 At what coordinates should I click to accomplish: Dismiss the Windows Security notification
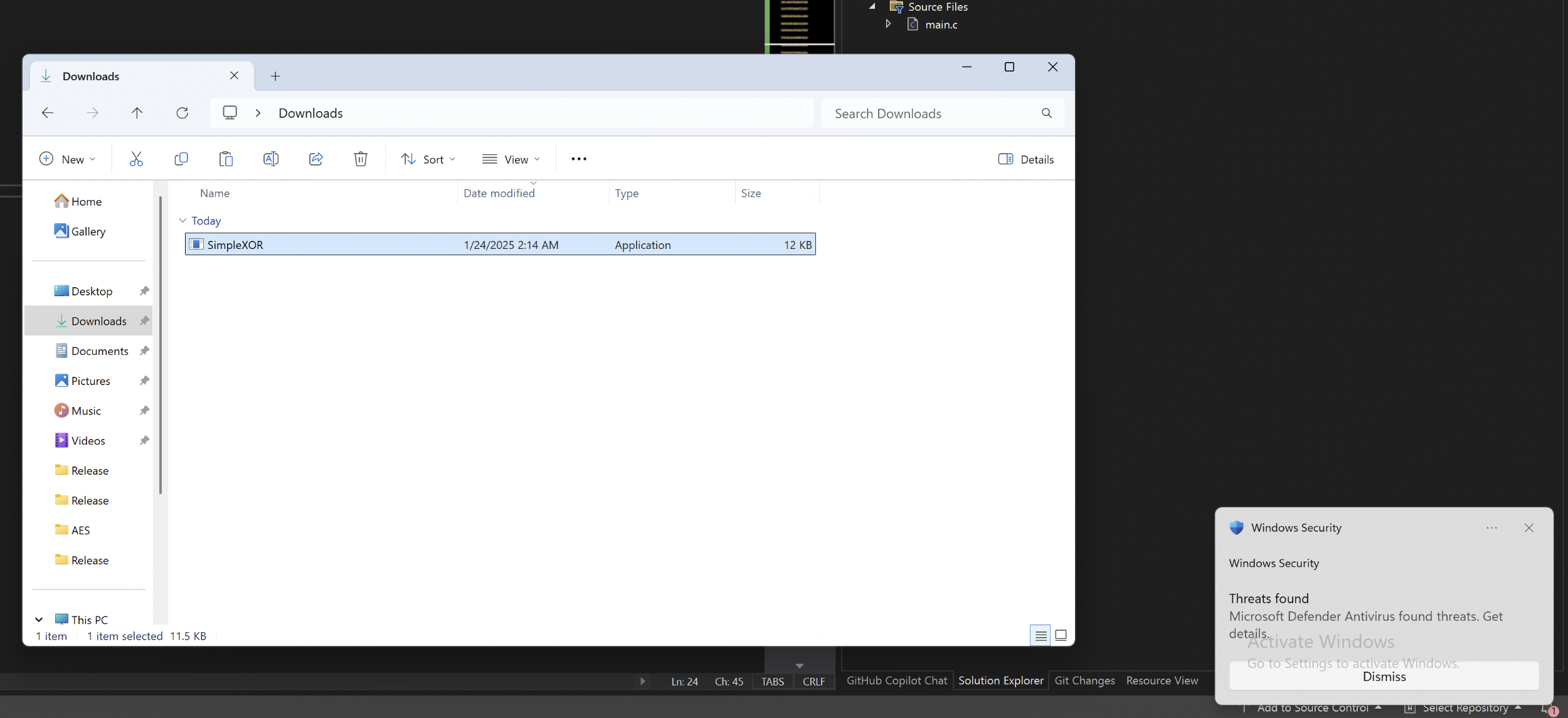(x=1383, y=676)
